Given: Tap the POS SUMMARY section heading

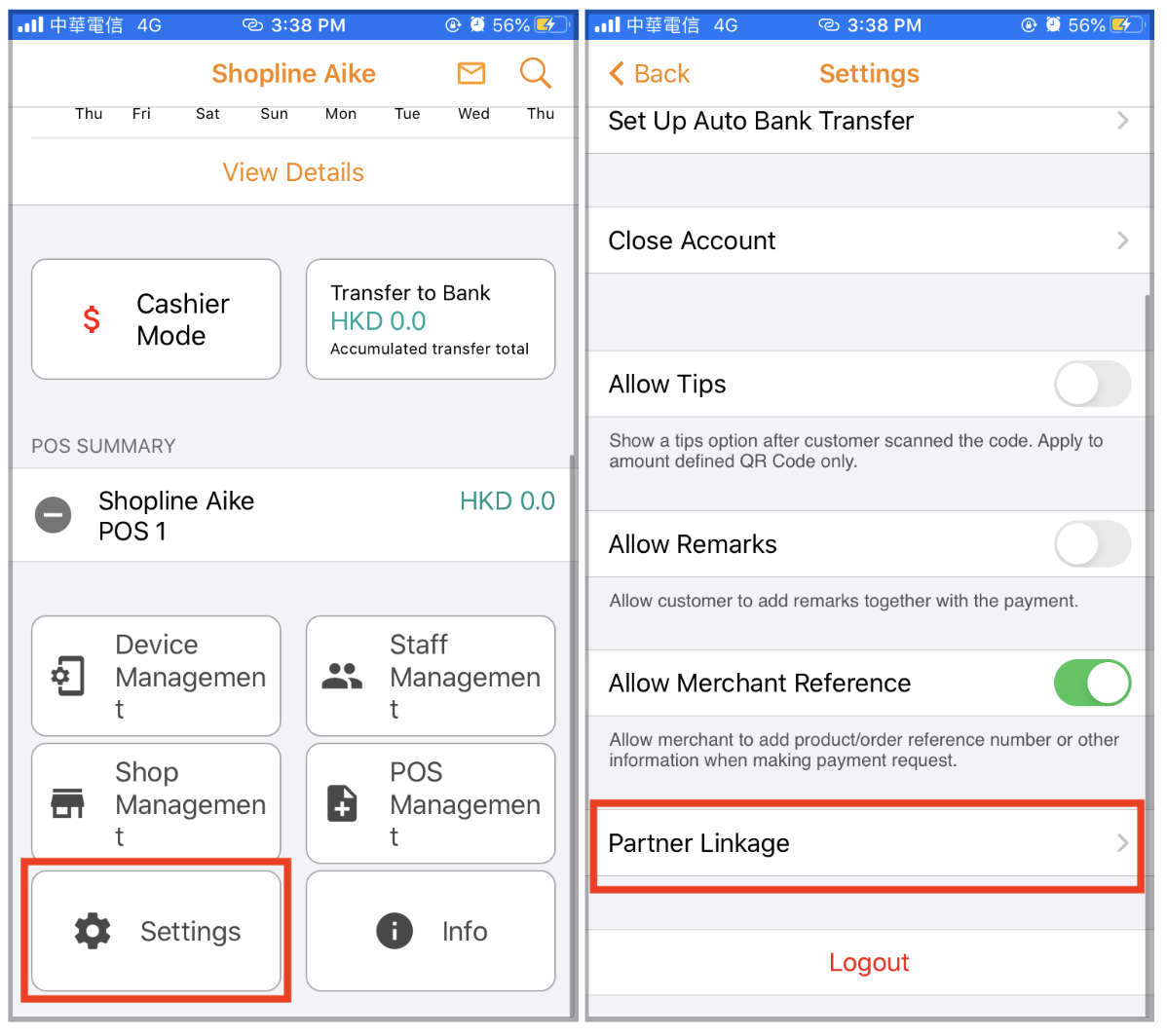Looking at the screenshot, I should tap(103, 446).
